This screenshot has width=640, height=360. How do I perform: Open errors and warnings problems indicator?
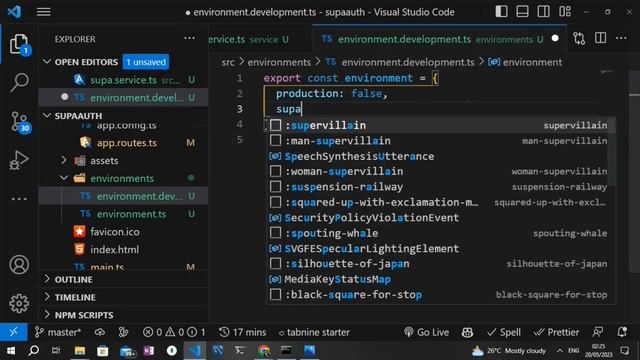click(x=174, y=332)
